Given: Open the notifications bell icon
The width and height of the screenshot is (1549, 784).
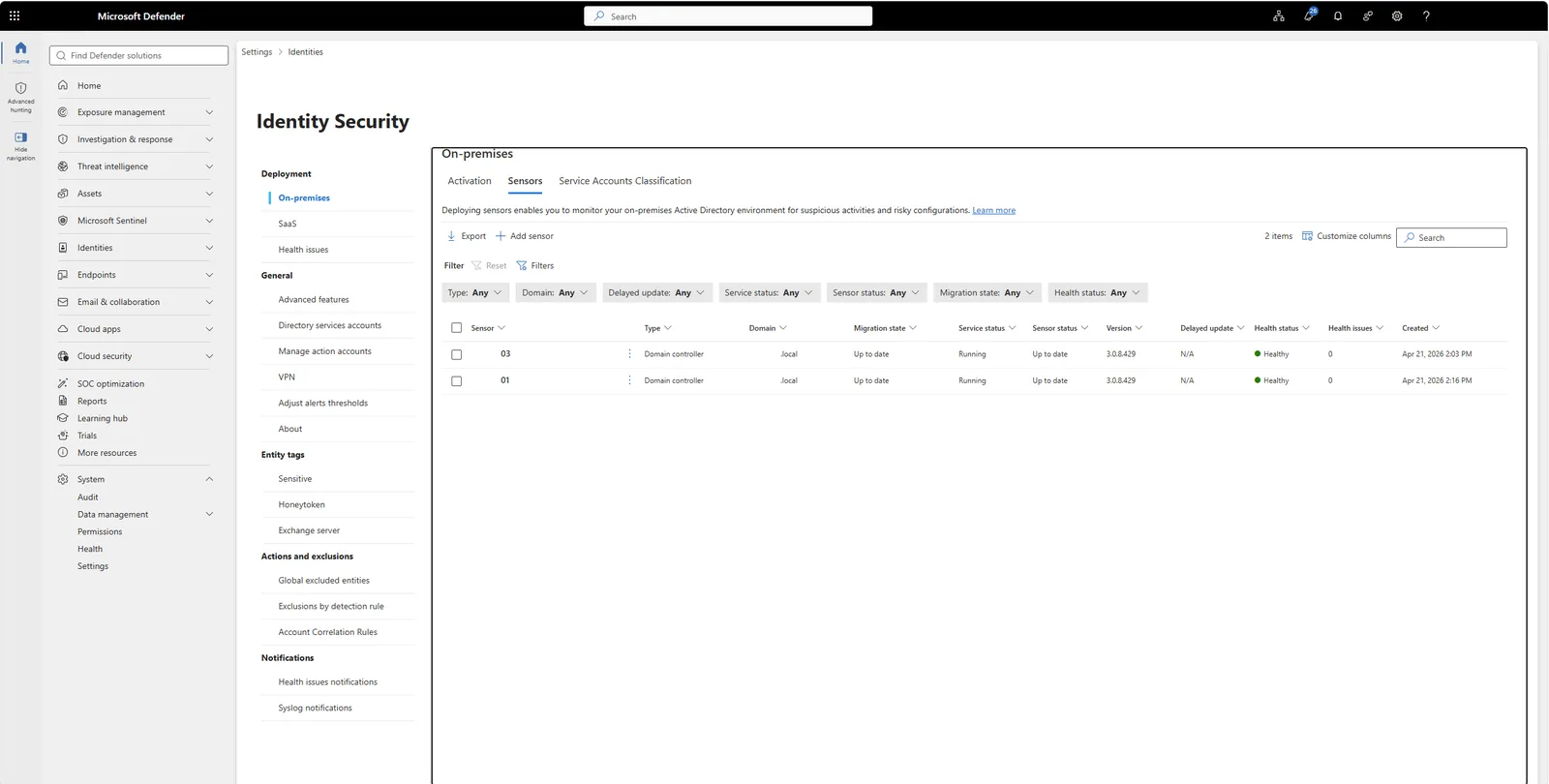Looking at the screenshot, I should [1338, 15].
